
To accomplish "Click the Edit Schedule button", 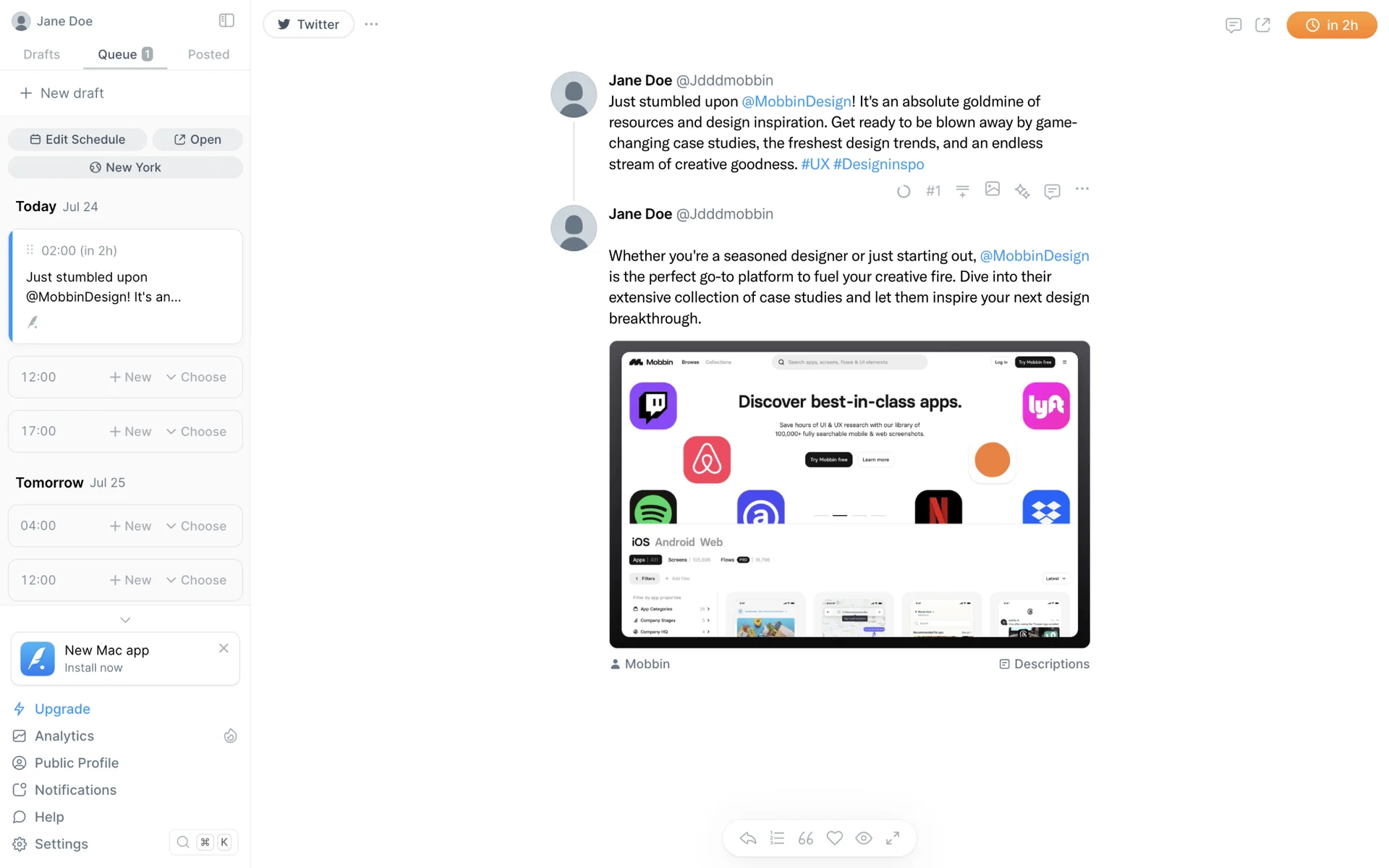I will 77,140.
